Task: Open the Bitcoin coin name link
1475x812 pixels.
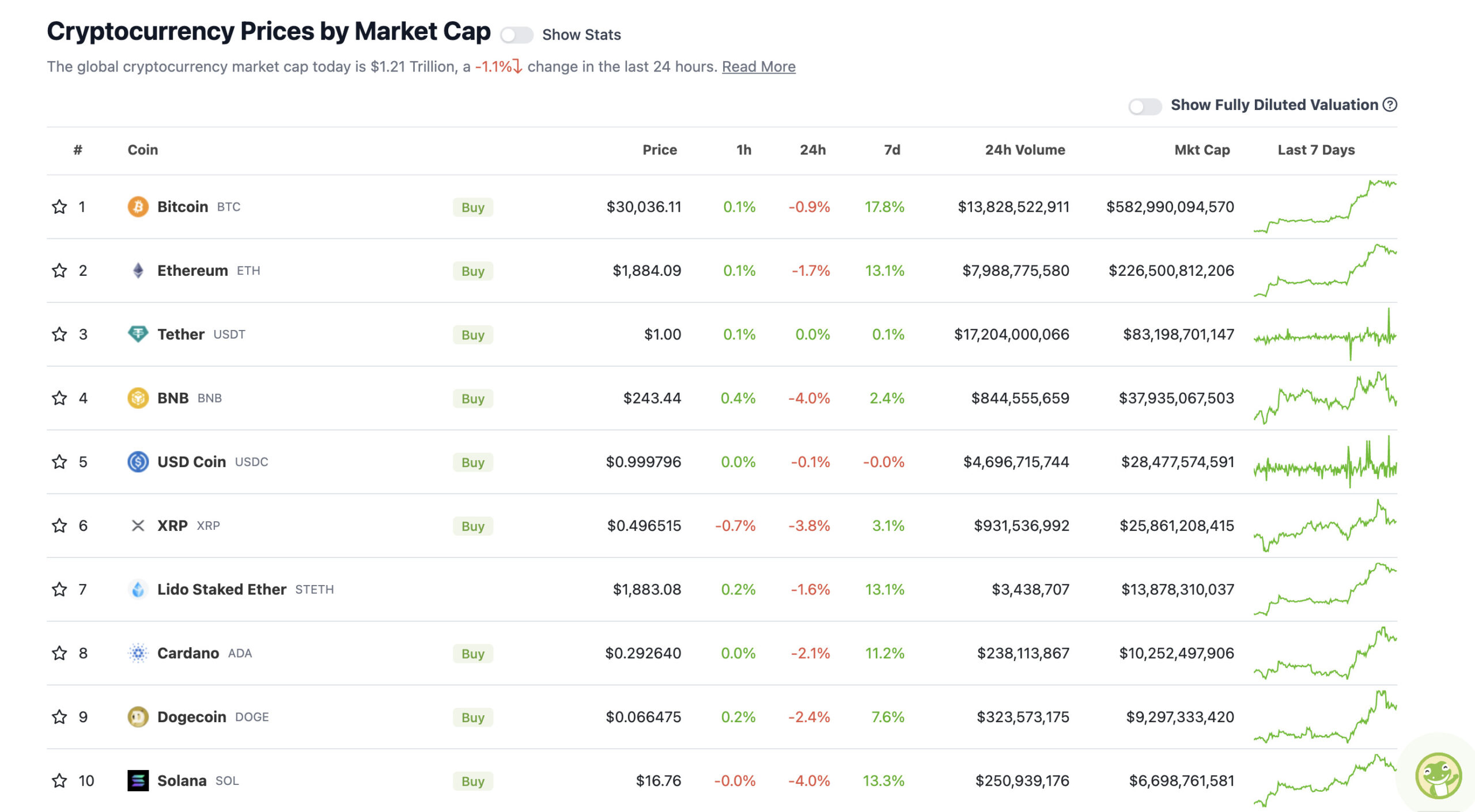Action: (x=183, y=207)
